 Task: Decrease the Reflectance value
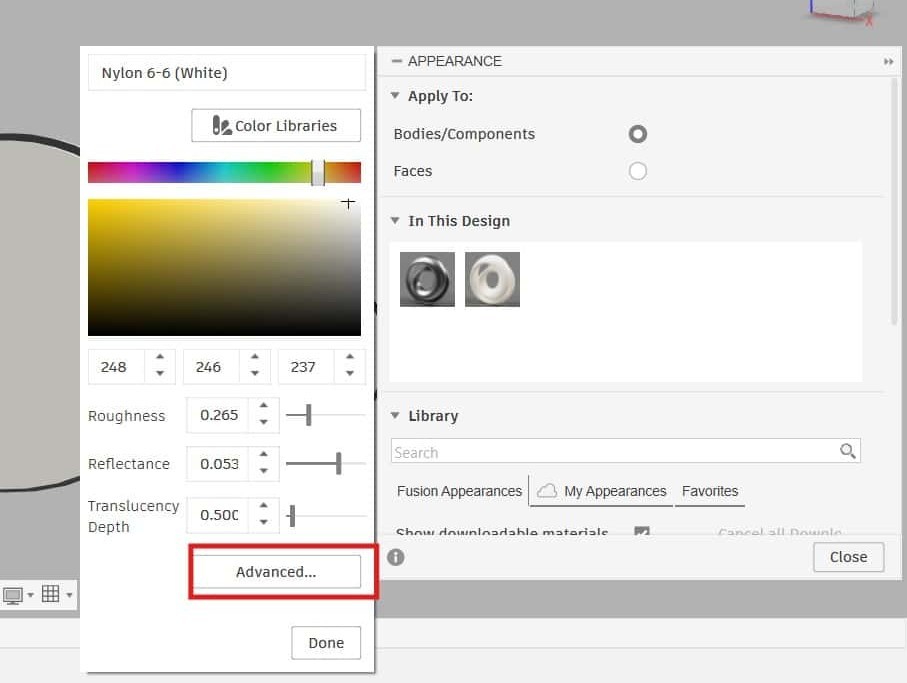point(263,471)
